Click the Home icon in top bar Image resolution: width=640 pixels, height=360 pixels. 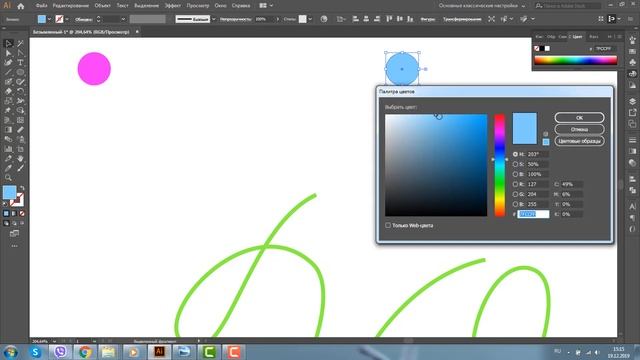[20, 6]
